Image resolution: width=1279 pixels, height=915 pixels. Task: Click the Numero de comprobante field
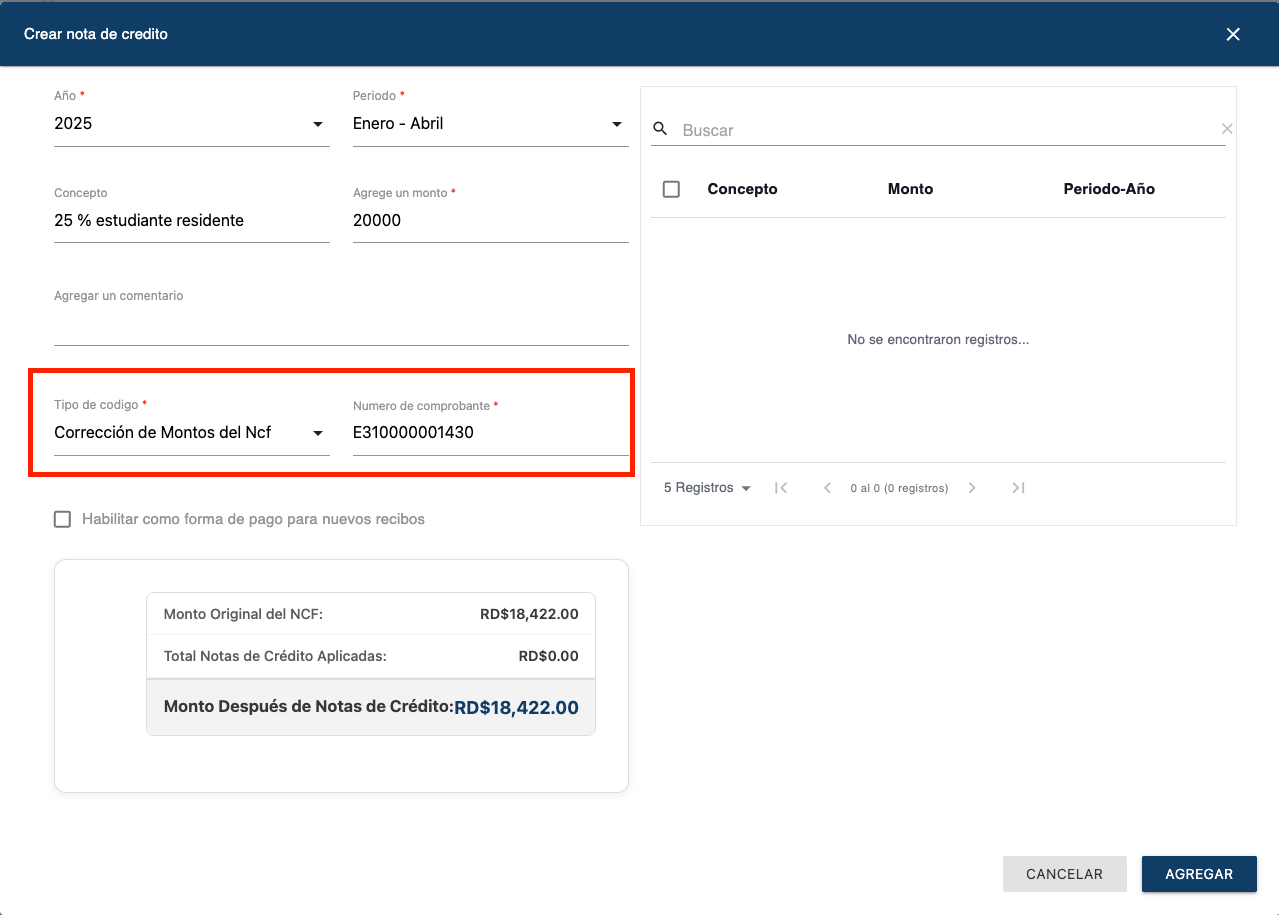pyautogui.click(x=489, y=433)
